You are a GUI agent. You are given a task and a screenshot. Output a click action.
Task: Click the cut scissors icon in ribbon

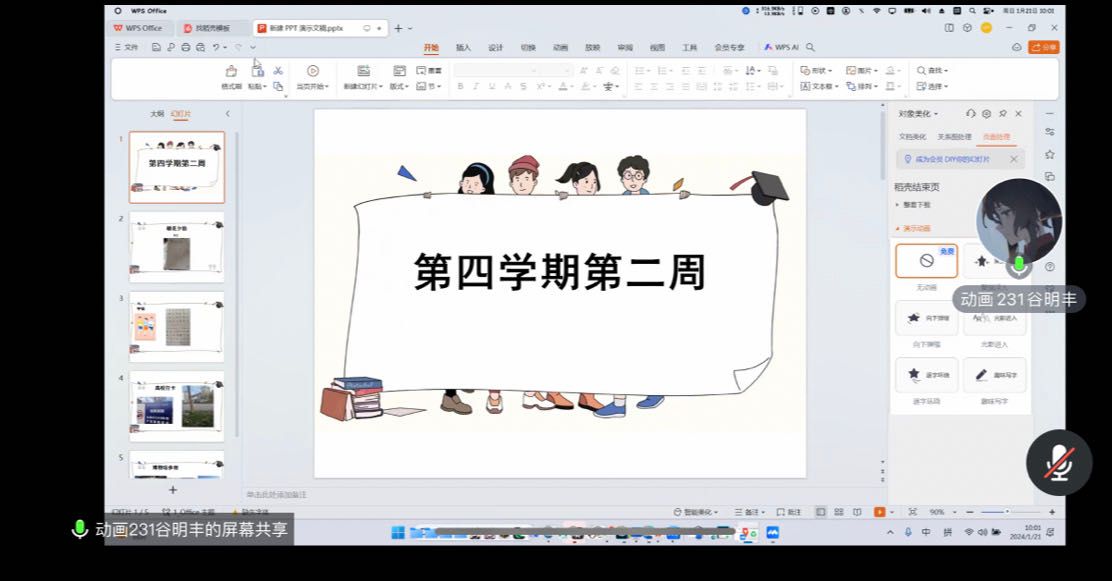[278, 71]
